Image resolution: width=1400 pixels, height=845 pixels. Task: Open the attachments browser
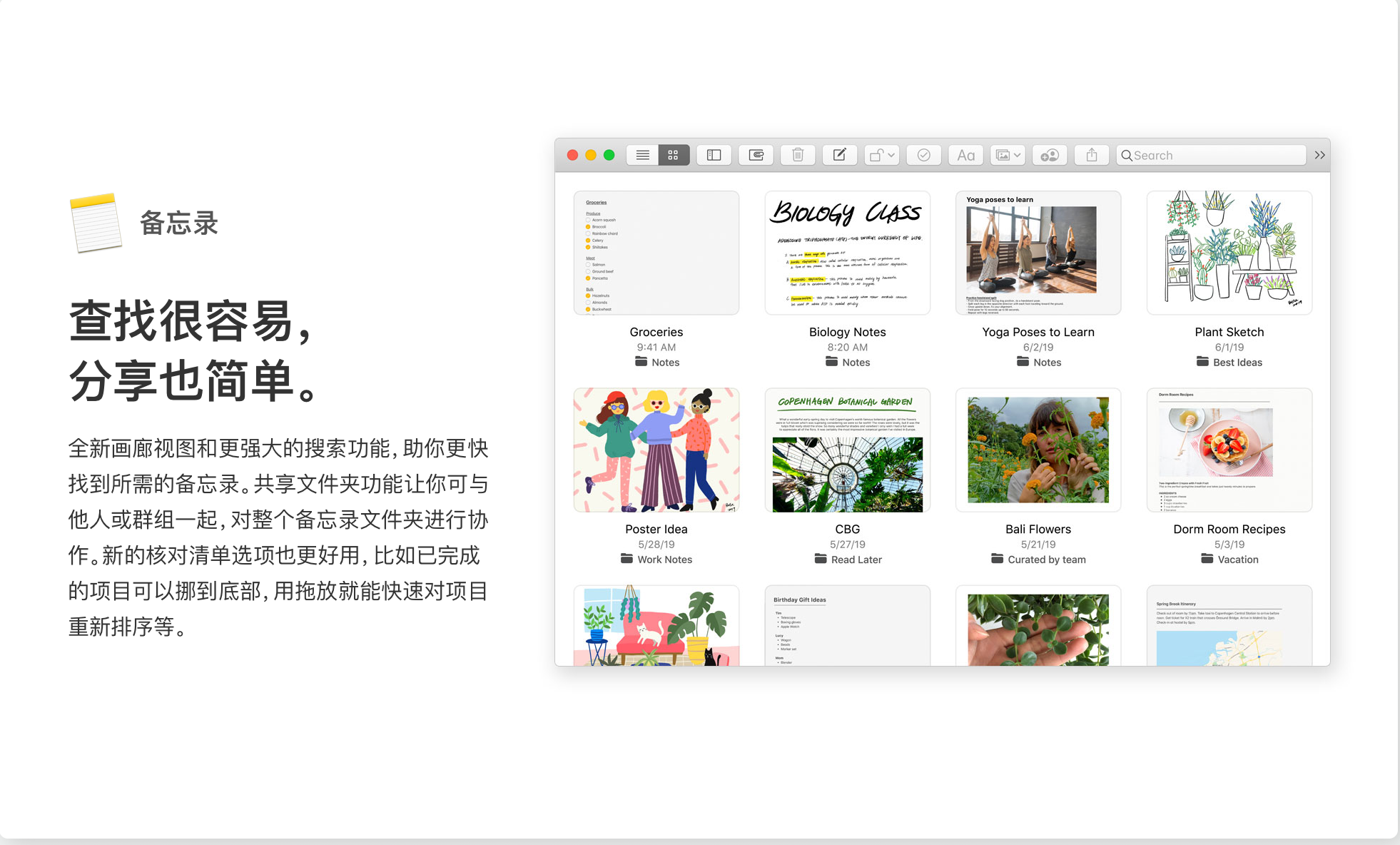pos(756,155)
